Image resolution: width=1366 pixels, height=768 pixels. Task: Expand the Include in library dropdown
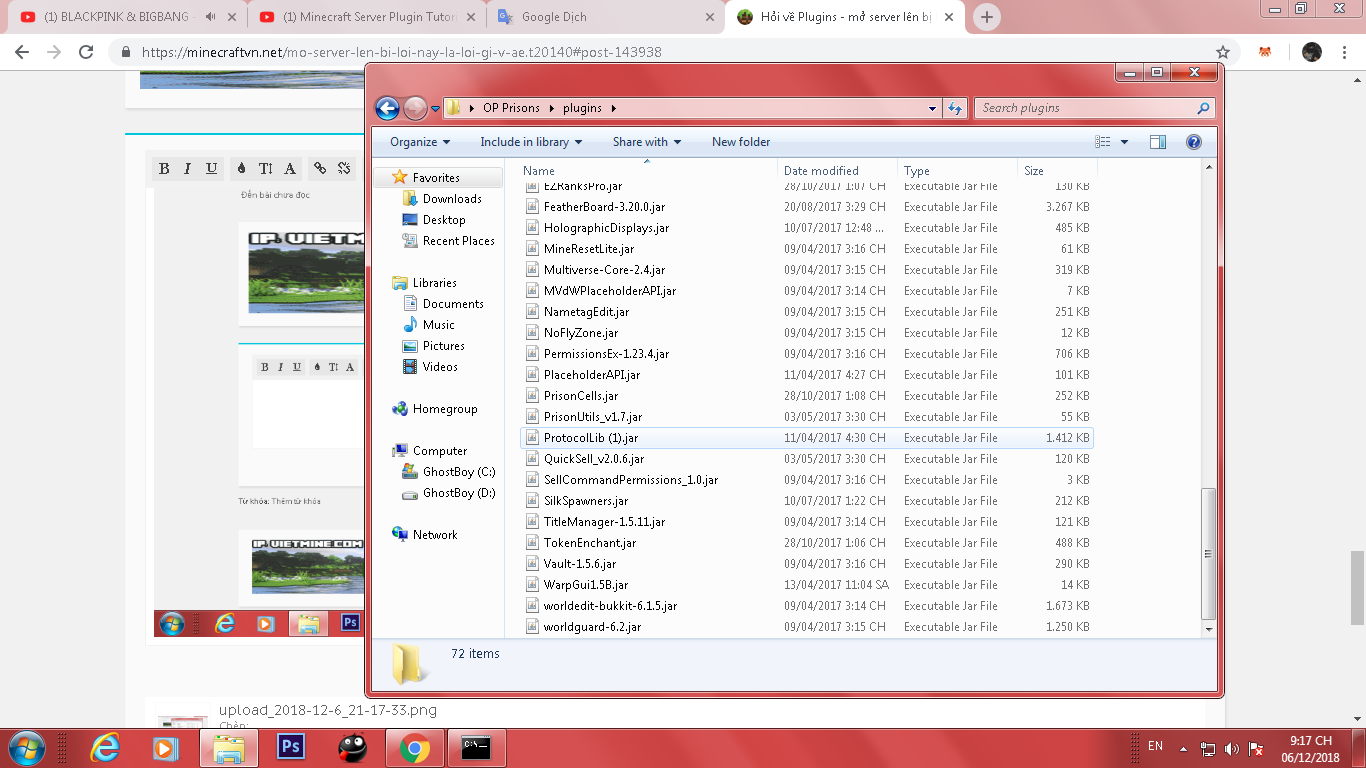(531, 142)
